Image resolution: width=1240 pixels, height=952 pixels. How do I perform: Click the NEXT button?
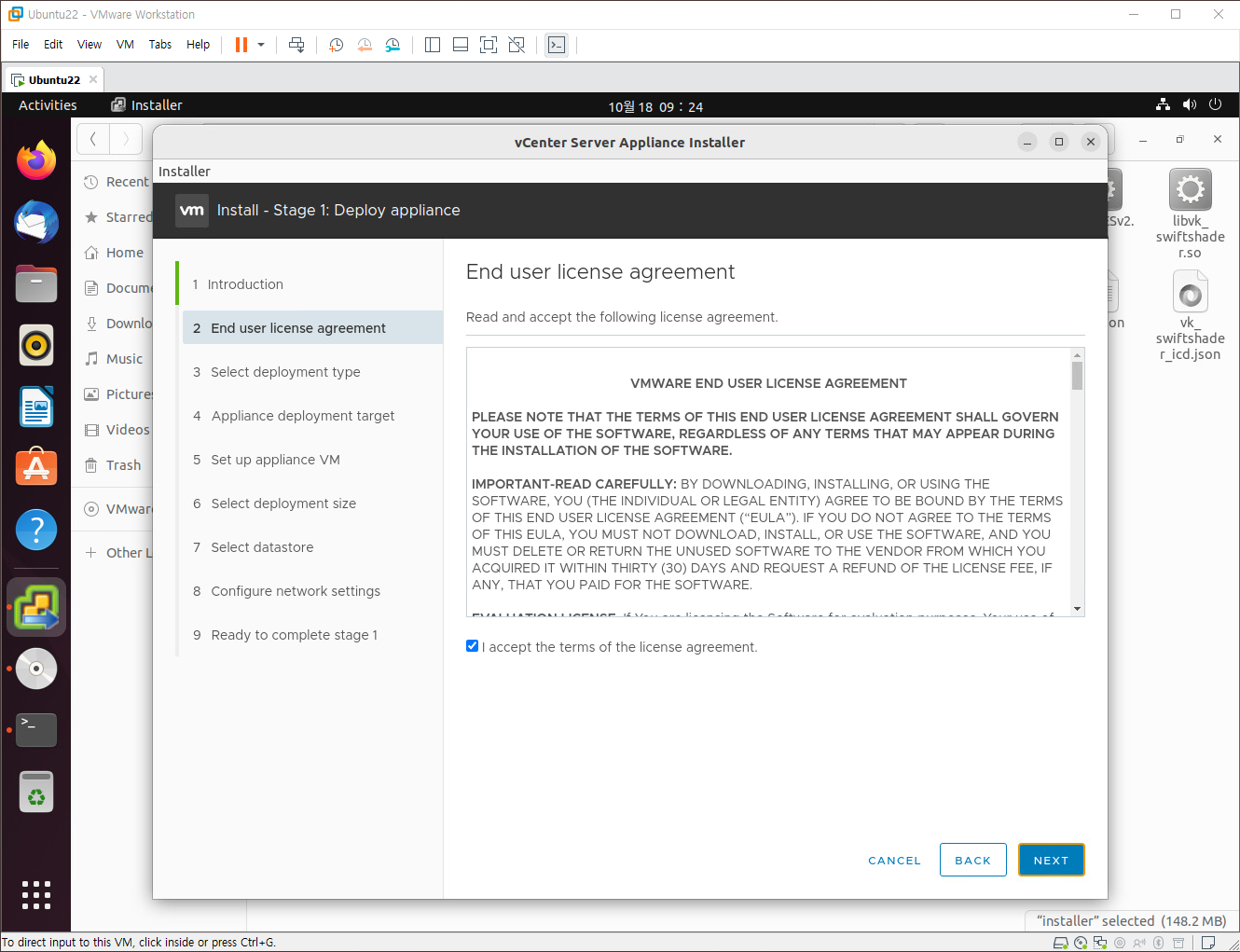[x=1051, y=860]
